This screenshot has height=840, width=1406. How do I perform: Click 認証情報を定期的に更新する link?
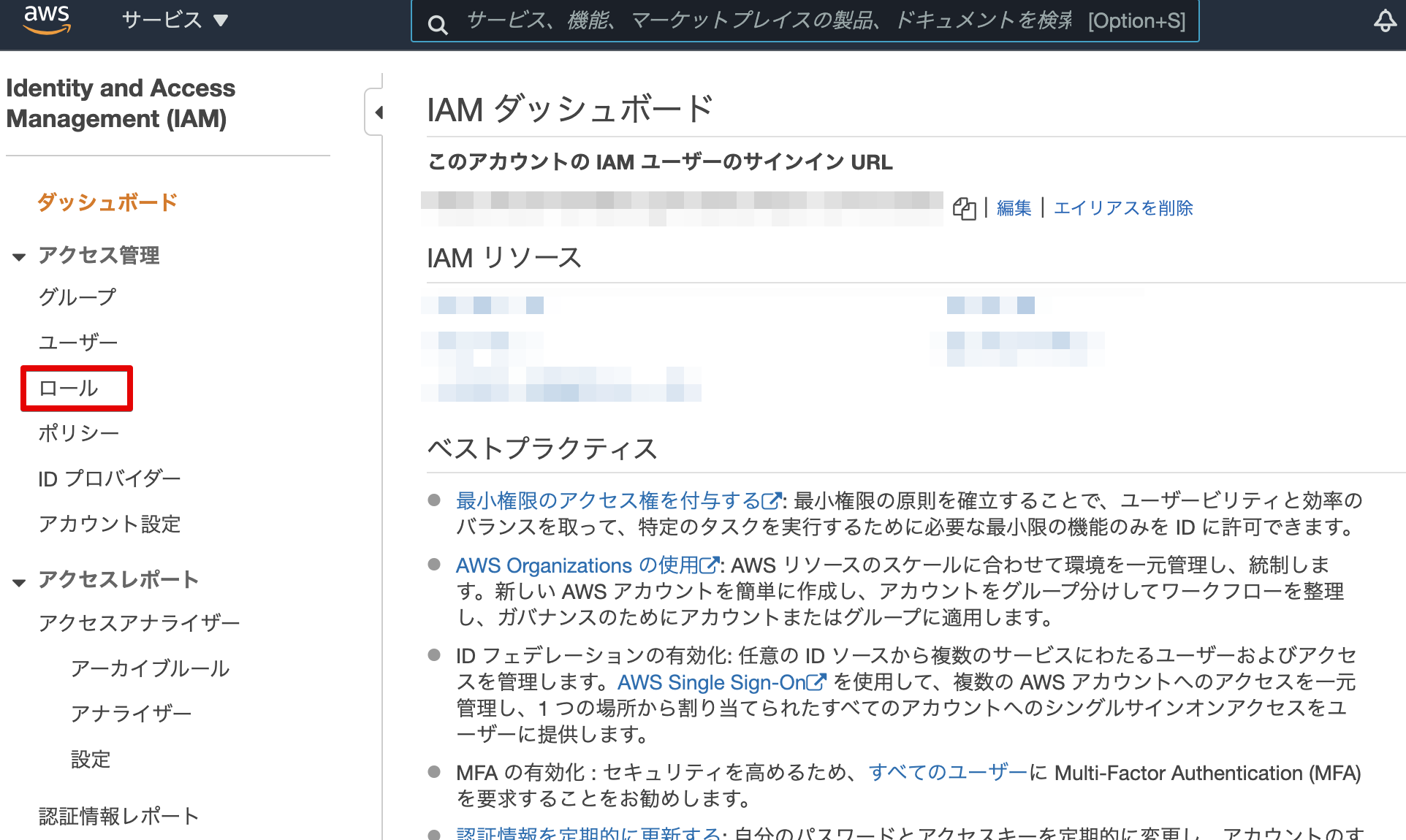(588, 833)
